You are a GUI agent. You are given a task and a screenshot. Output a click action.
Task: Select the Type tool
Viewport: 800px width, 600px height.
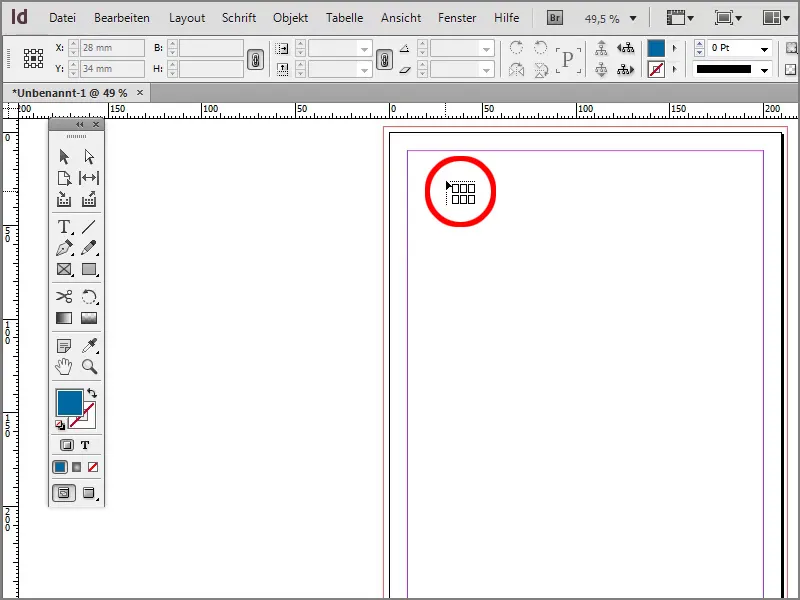(64, 227)
